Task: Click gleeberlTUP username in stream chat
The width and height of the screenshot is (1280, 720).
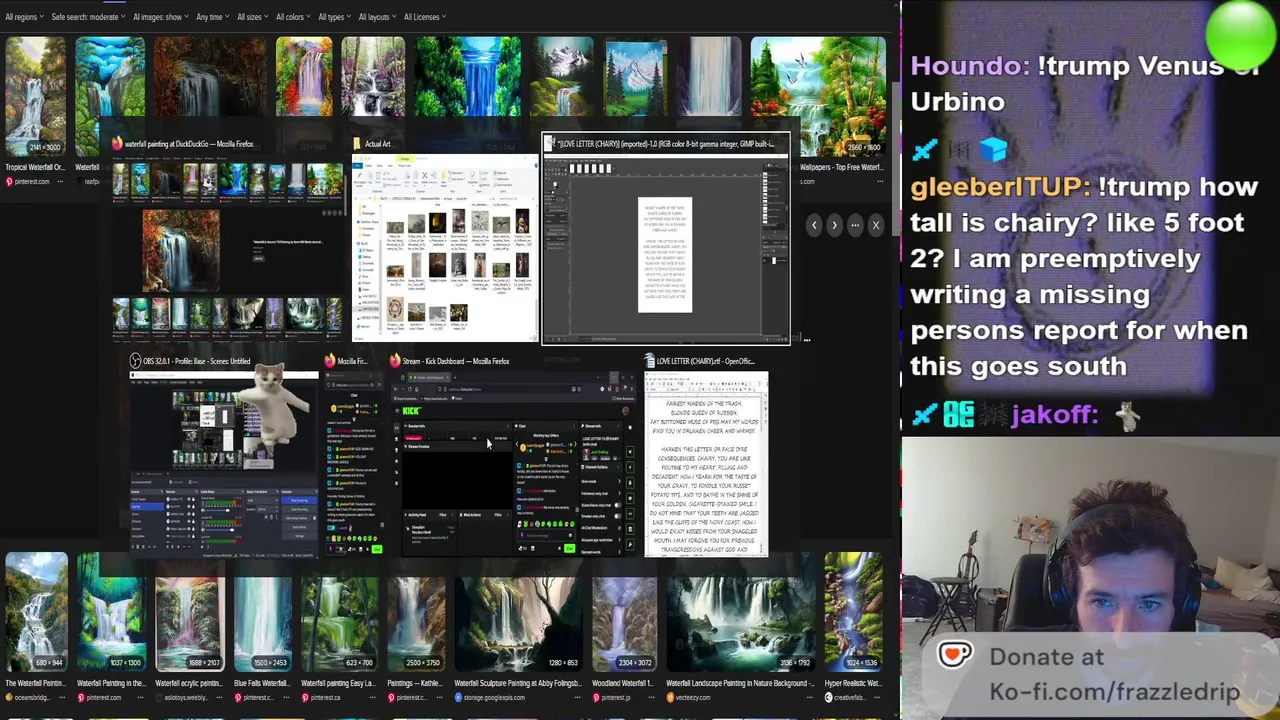Action: click(x=999, y=187)
